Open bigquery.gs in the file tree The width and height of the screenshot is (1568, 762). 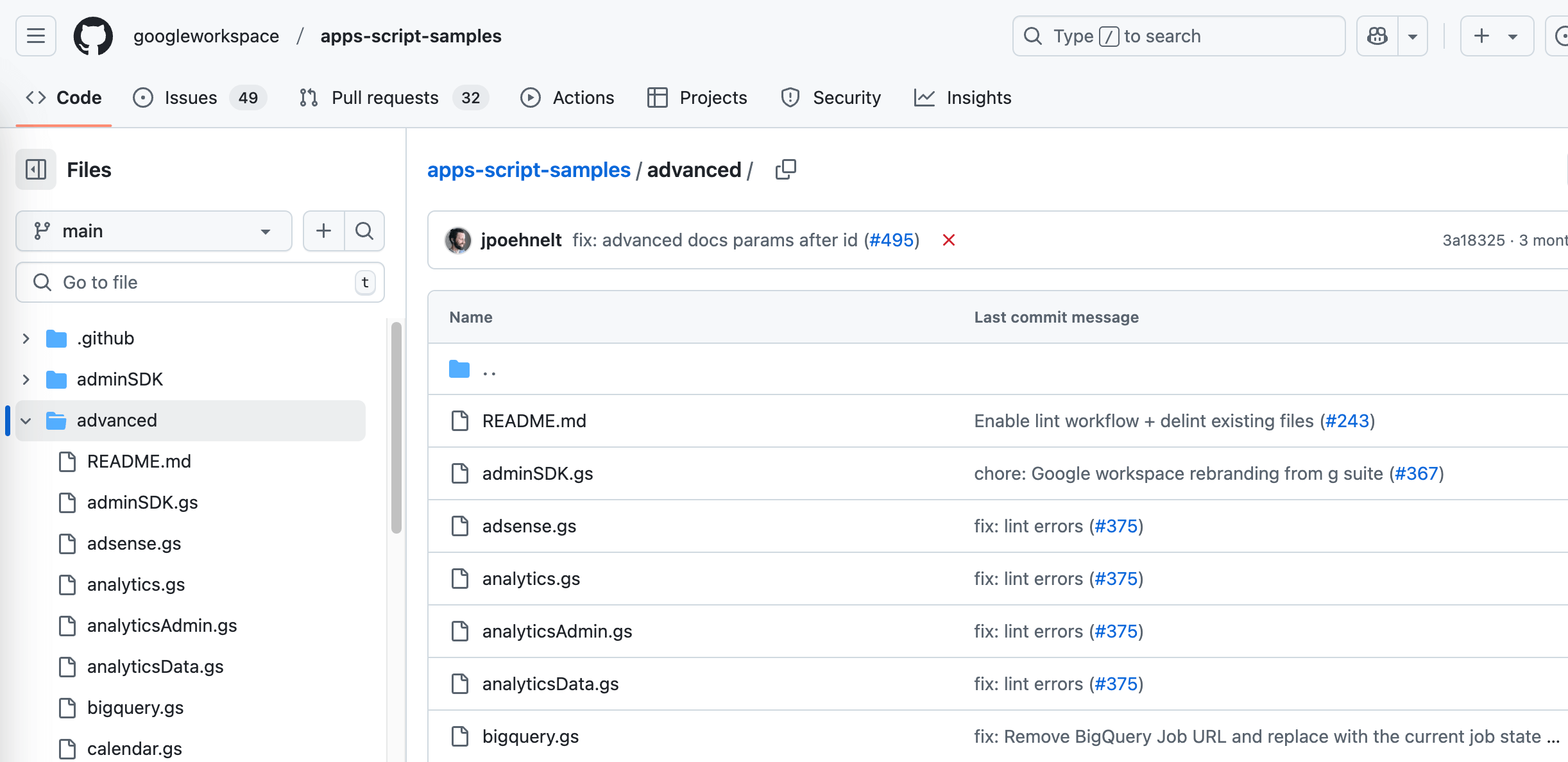[x=135, y=707]
